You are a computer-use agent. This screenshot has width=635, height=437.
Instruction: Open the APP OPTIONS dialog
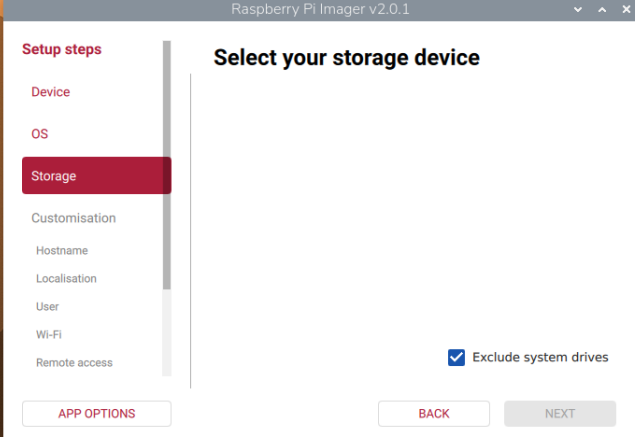[x=96, y=414]
